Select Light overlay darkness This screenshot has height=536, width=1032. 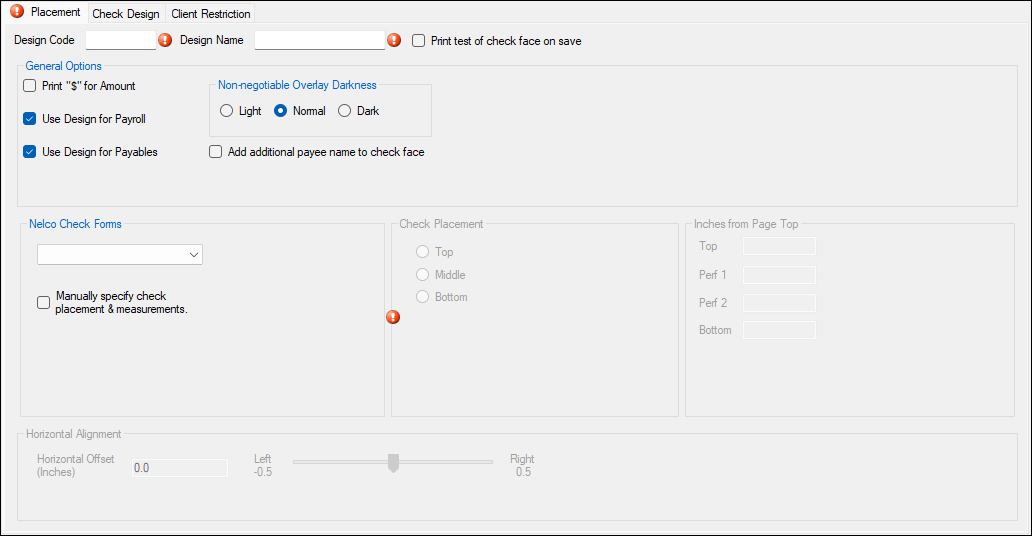tap(226, 111)
